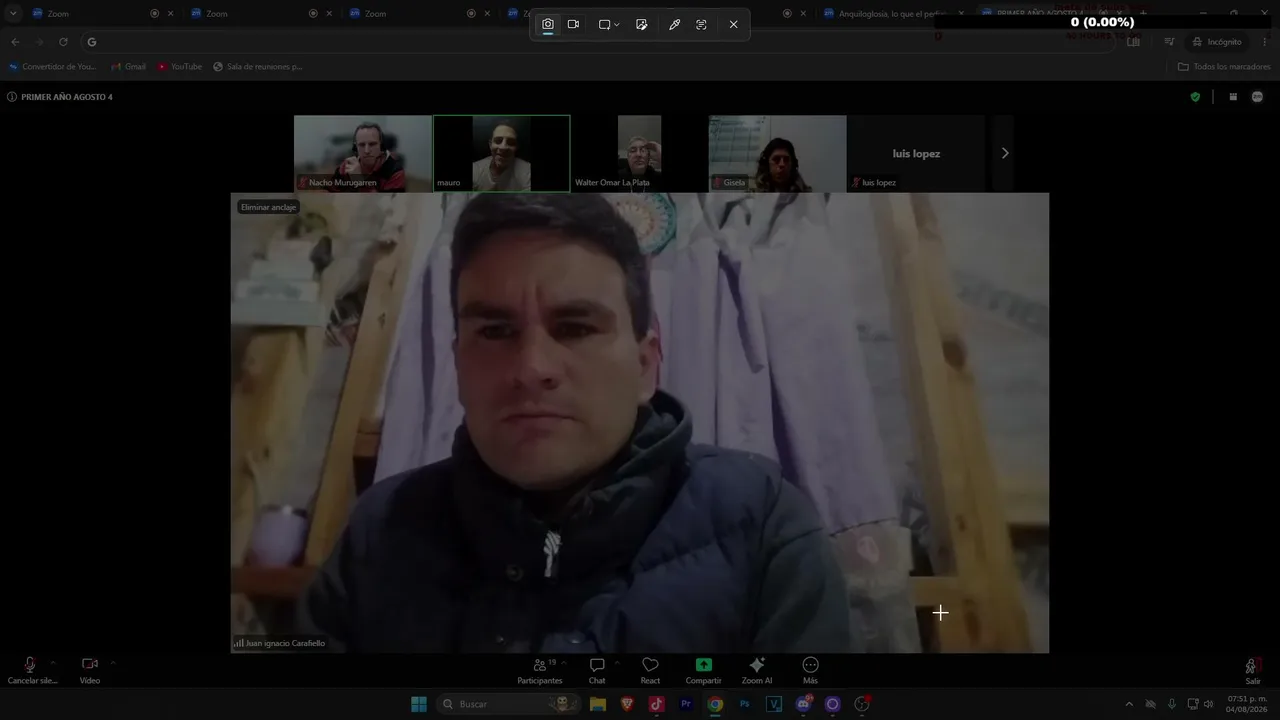Select the snipping toolbar screenshot camera mode
Viewport: 1280px width, 720px height.
click(548, 24)
